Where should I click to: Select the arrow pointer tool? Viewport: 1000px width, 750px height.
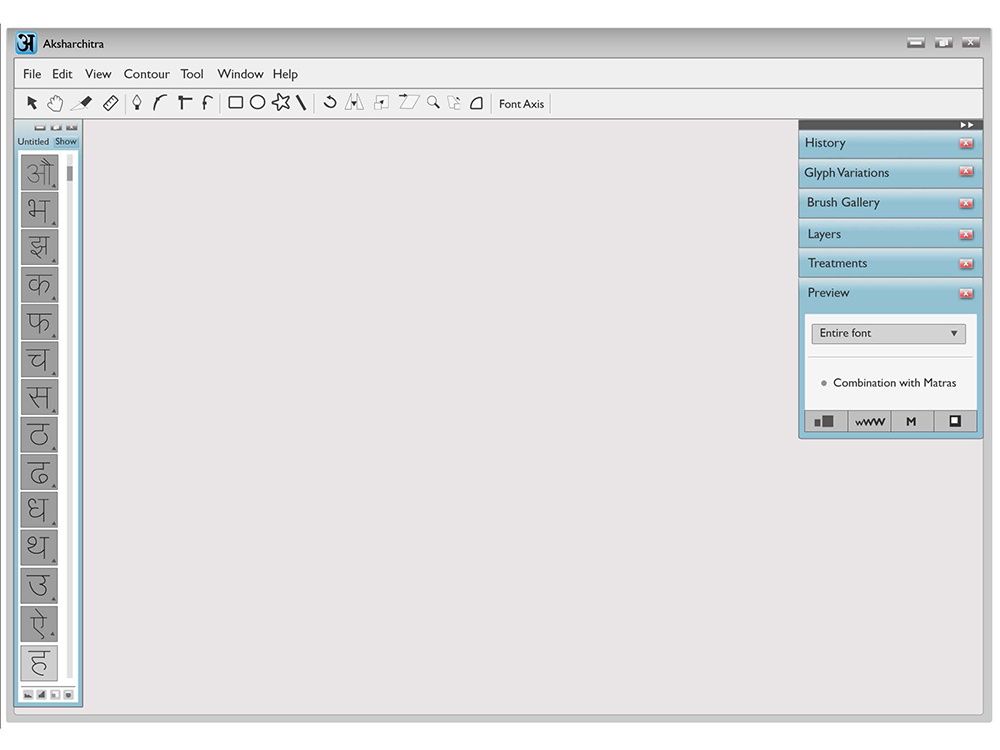pyautogui.click(x=31, y=103)
